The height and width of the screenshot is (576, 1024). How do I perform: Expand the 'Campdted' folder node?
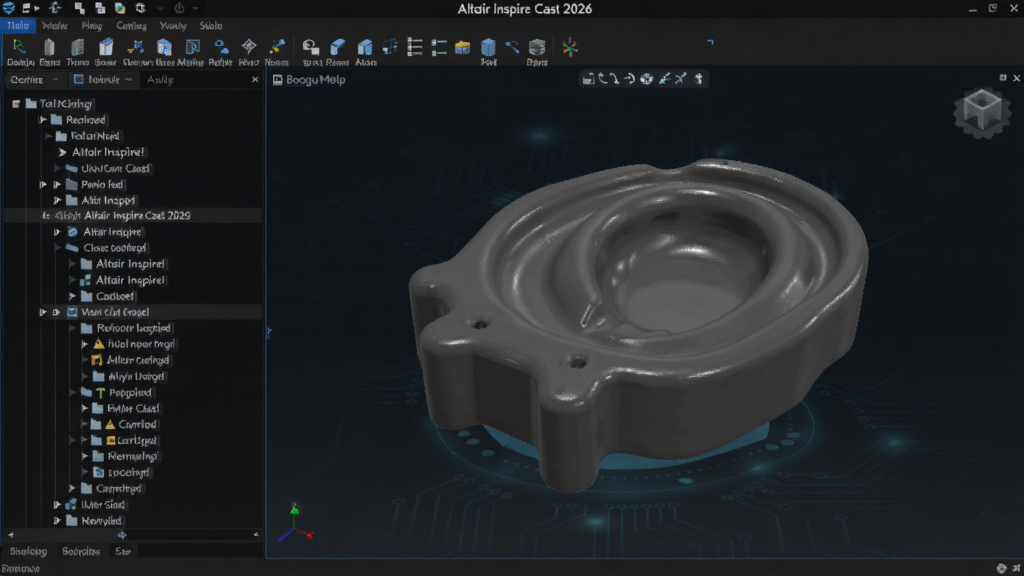pyautogui.click(x=72, y=488)
